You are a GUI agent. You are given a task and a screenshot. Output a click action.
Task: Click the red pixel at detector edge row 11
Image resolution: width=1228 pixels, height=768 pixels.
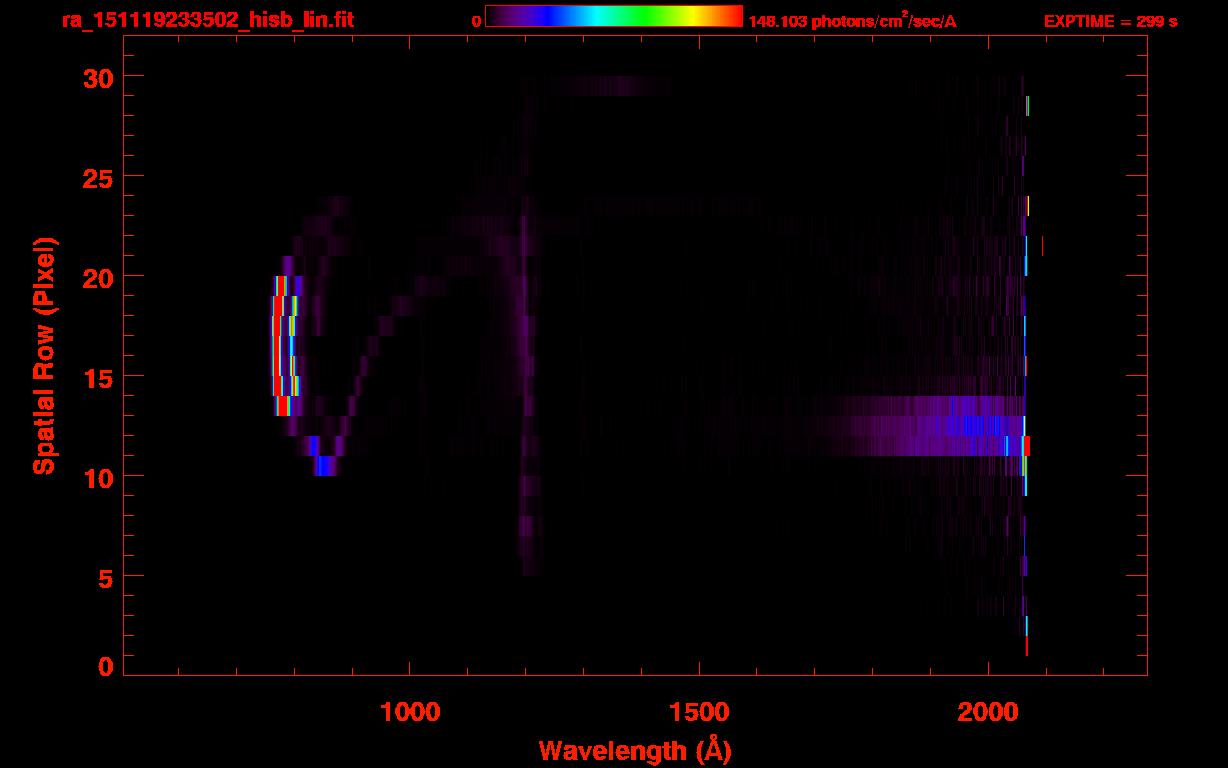1026,445
